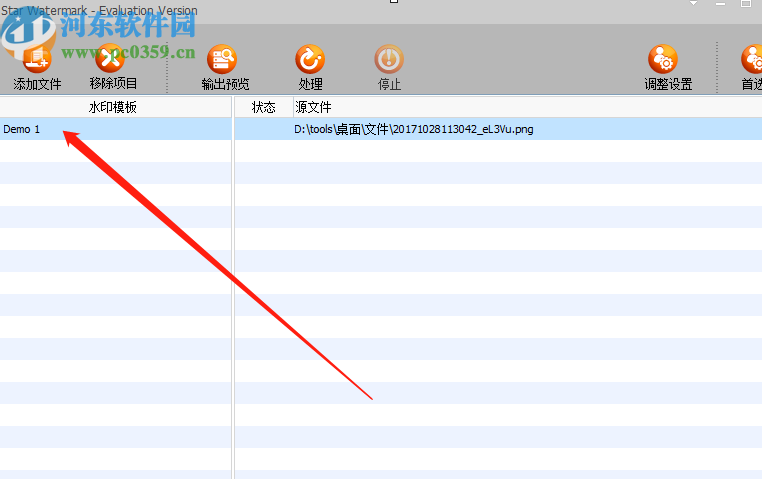
Task: Click the 源文件 column header
Action: coord(528,107)
